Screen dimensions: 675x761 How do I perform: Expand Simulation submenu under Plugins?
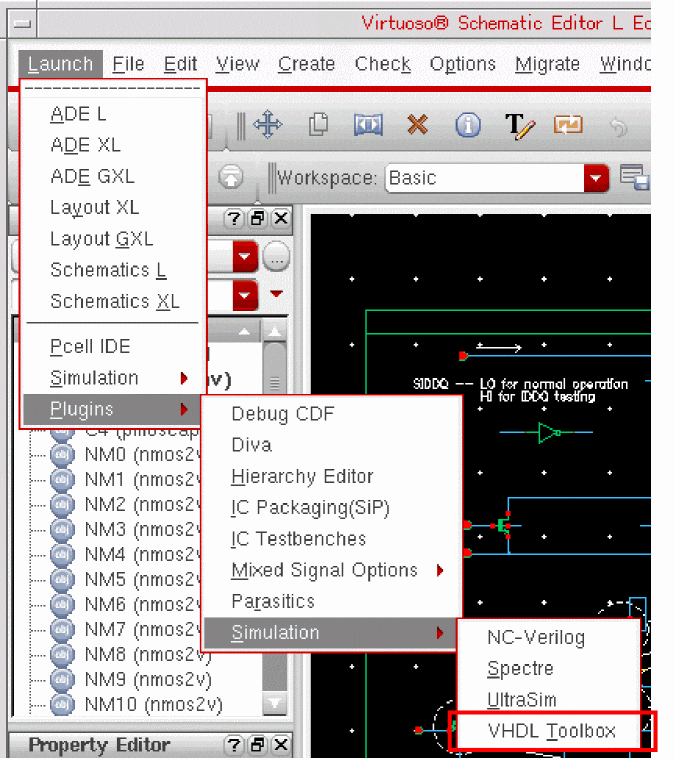click(332, 633)
